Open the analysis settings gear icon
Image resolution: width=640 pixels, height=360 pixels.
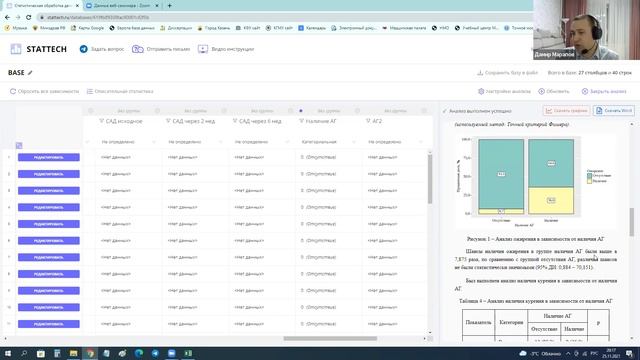point(481,91)
